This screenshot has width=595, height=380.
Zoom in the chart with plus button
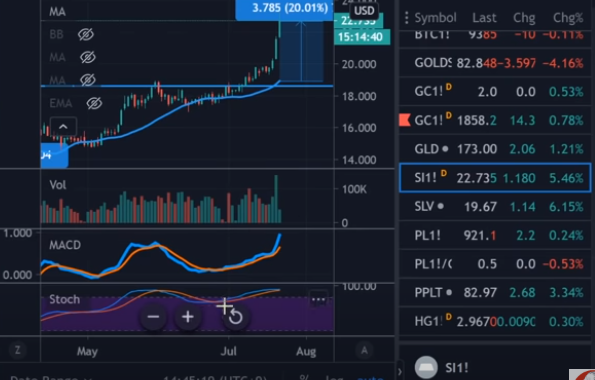point(188,316)
